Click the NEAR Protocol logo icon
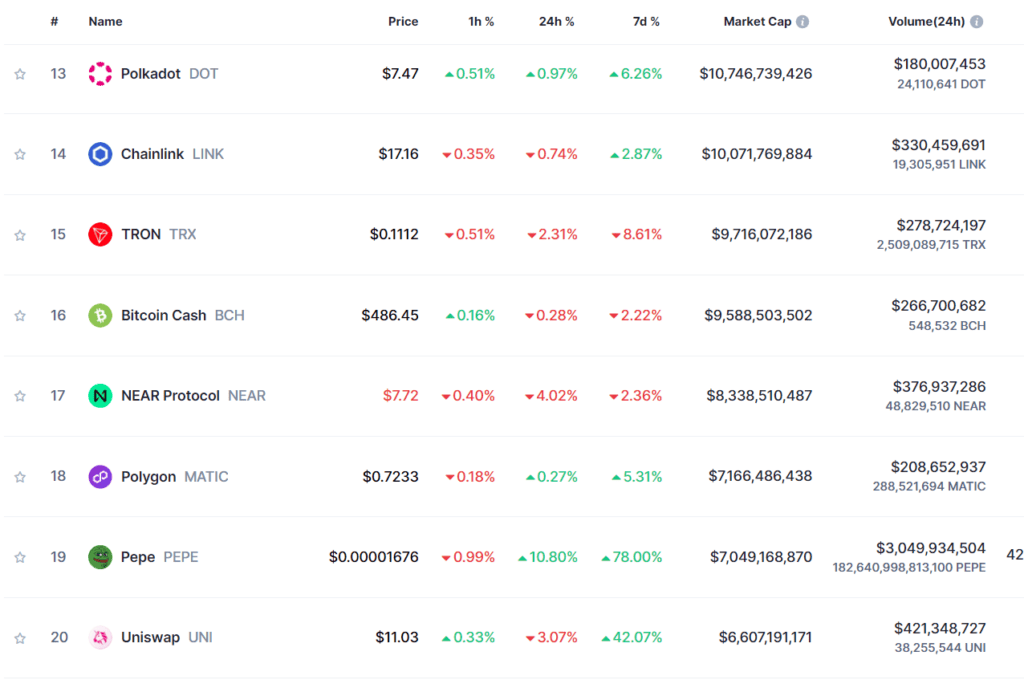The height and width of the screenshot is (684, 1024). click(x=100, y=396)
